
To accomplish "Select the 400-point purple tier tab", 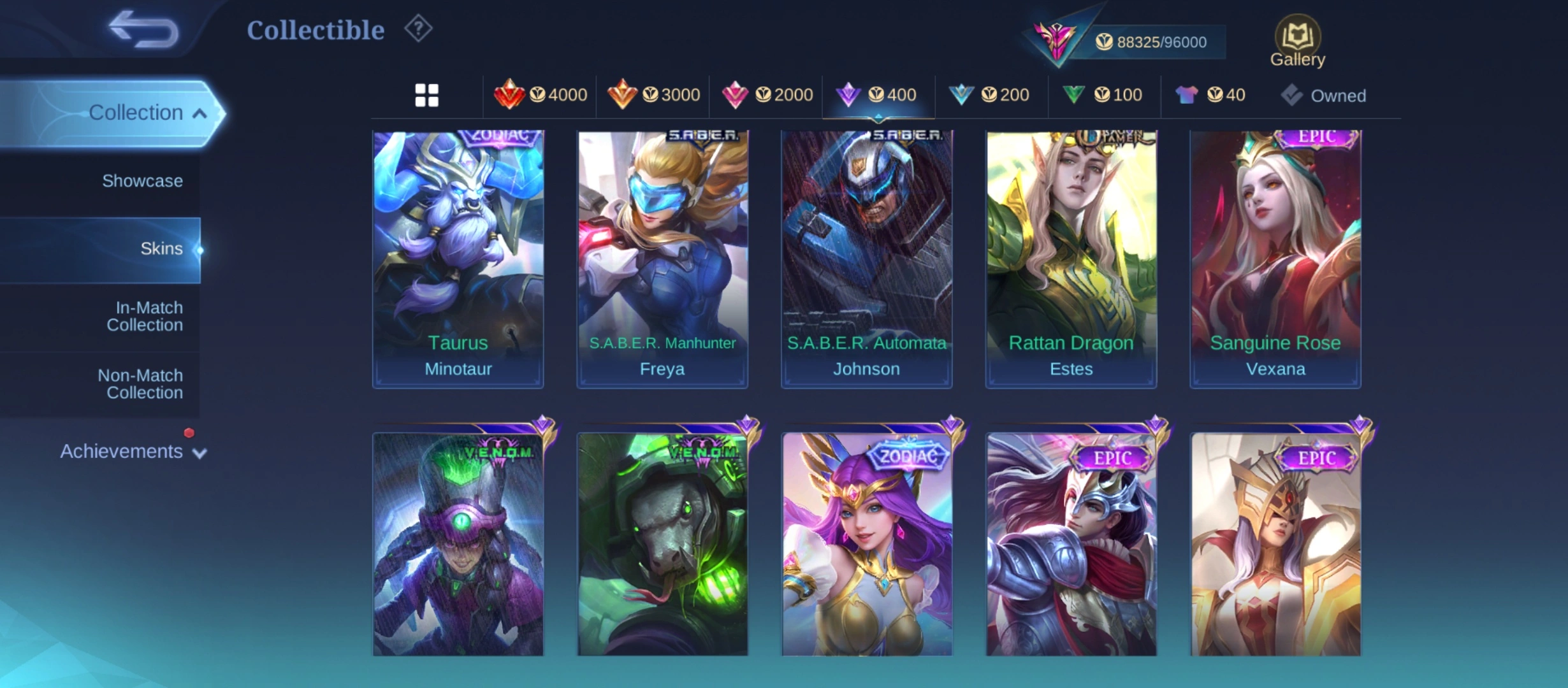I will coord(877,95).
